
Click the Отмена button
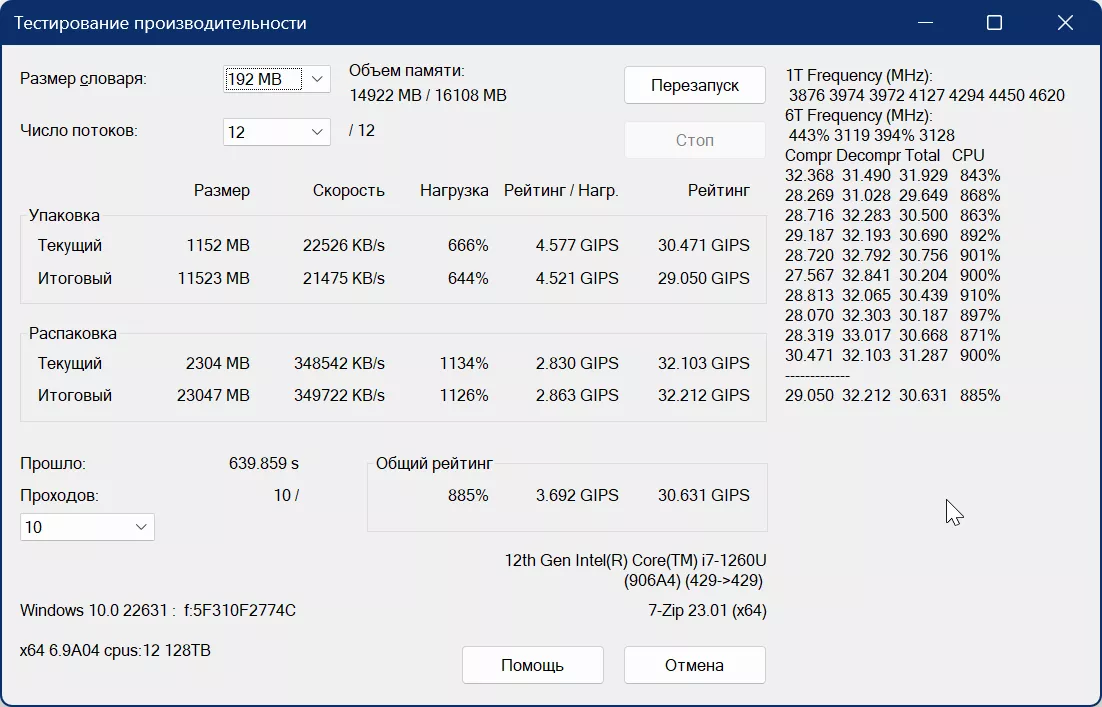694,665
